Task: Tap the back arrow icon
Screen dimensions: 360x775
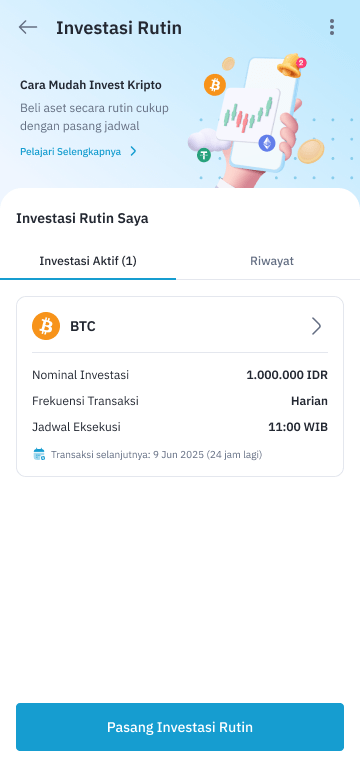Action: point(28,27)
